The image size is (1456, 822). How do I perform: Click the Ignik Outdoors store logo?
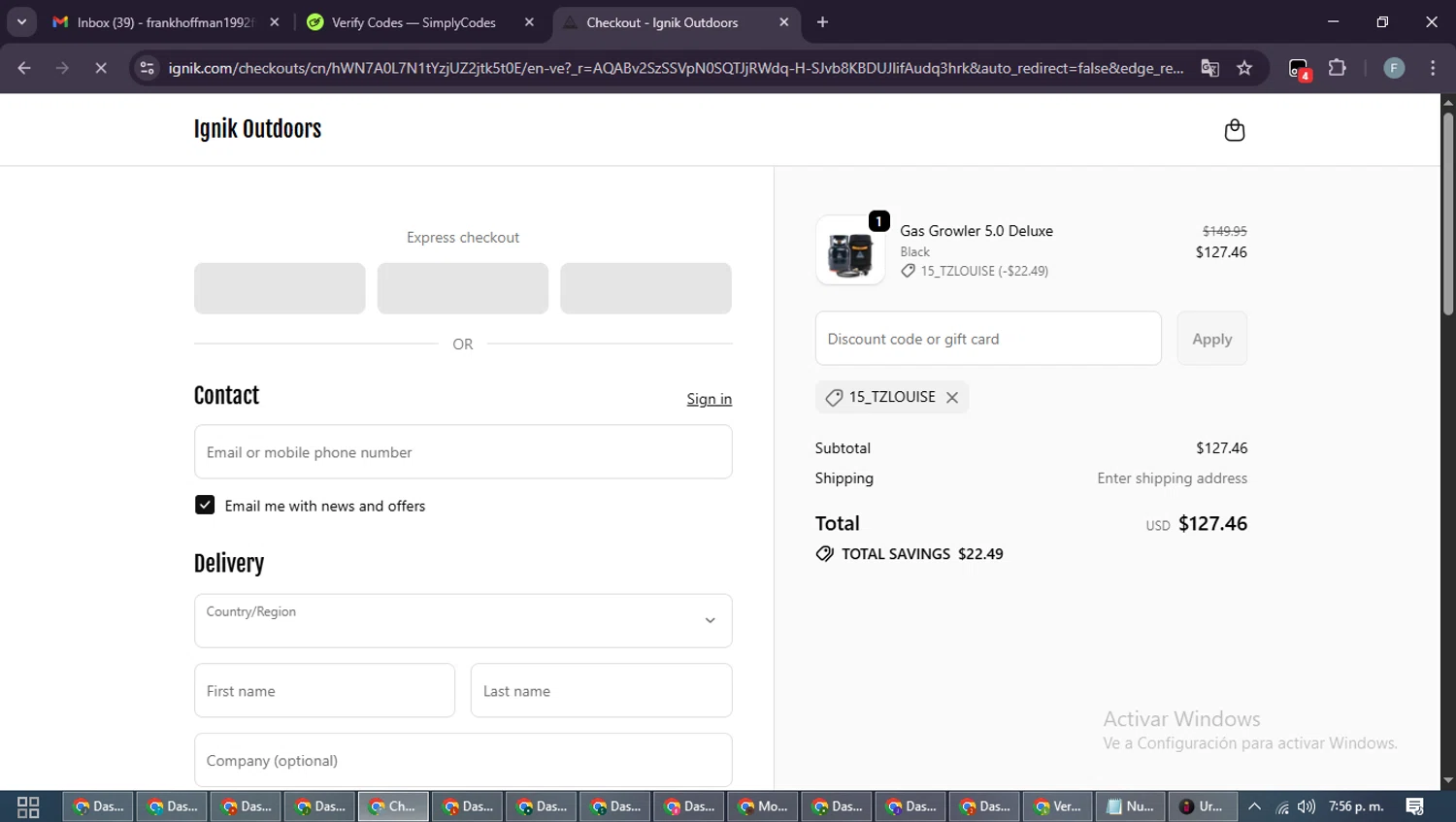[257, 129]
